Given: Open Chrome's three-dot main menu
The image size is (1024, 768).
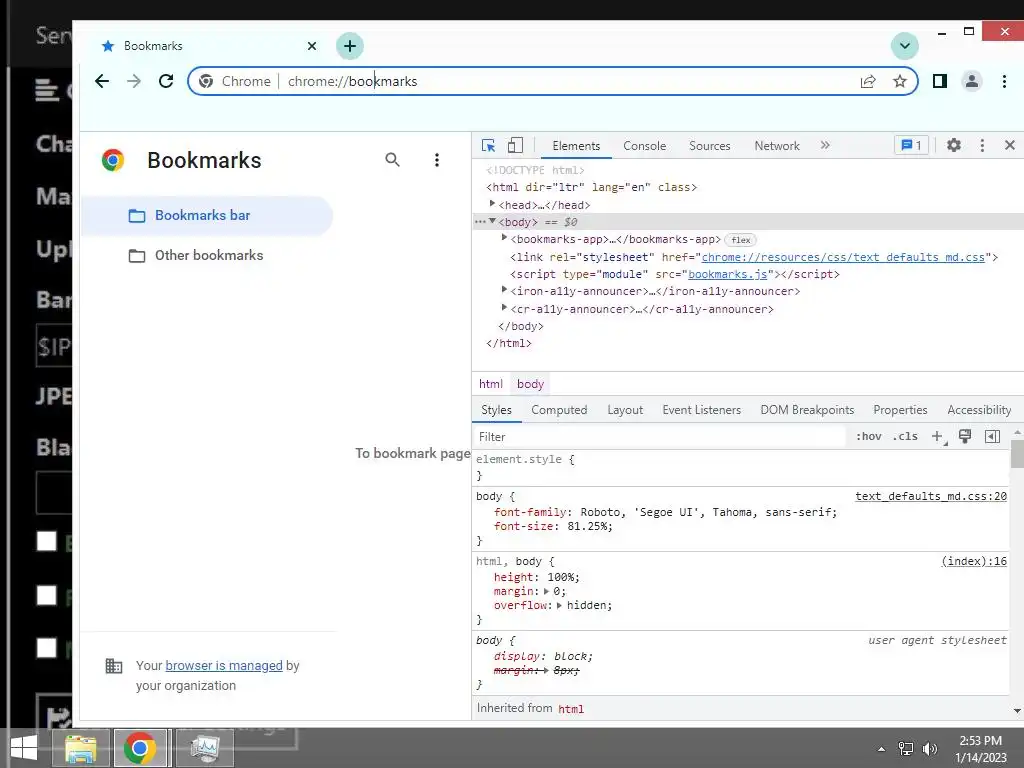Looking at the screenshot, I should (x=1004, y=81).
